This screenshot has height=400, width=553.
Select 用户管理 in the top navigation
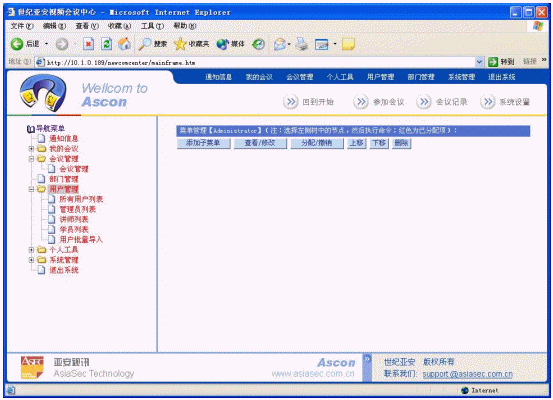point(380,77)
